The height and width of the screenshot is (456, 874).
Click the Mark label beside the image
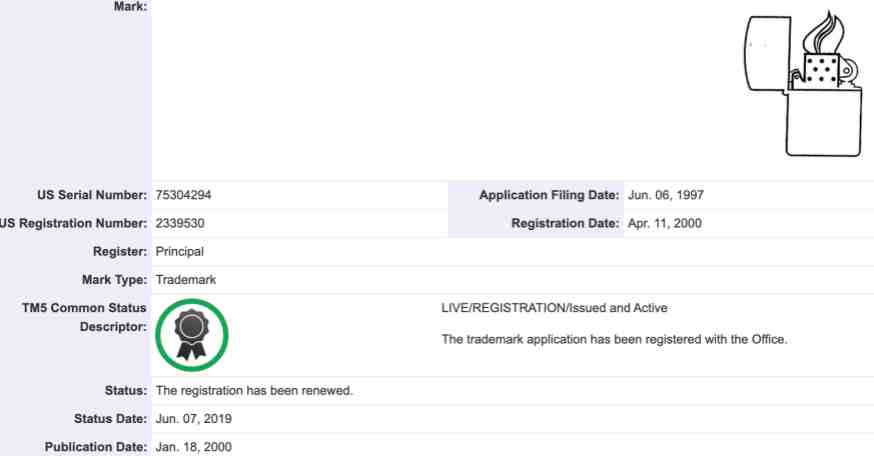coord(130,7)
